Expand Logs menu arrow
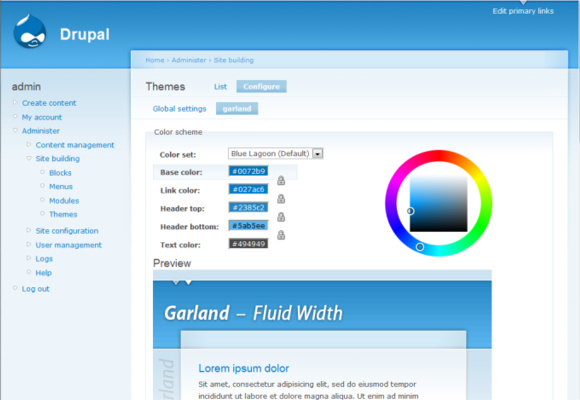The image size is (580, 400). [29, 258]
